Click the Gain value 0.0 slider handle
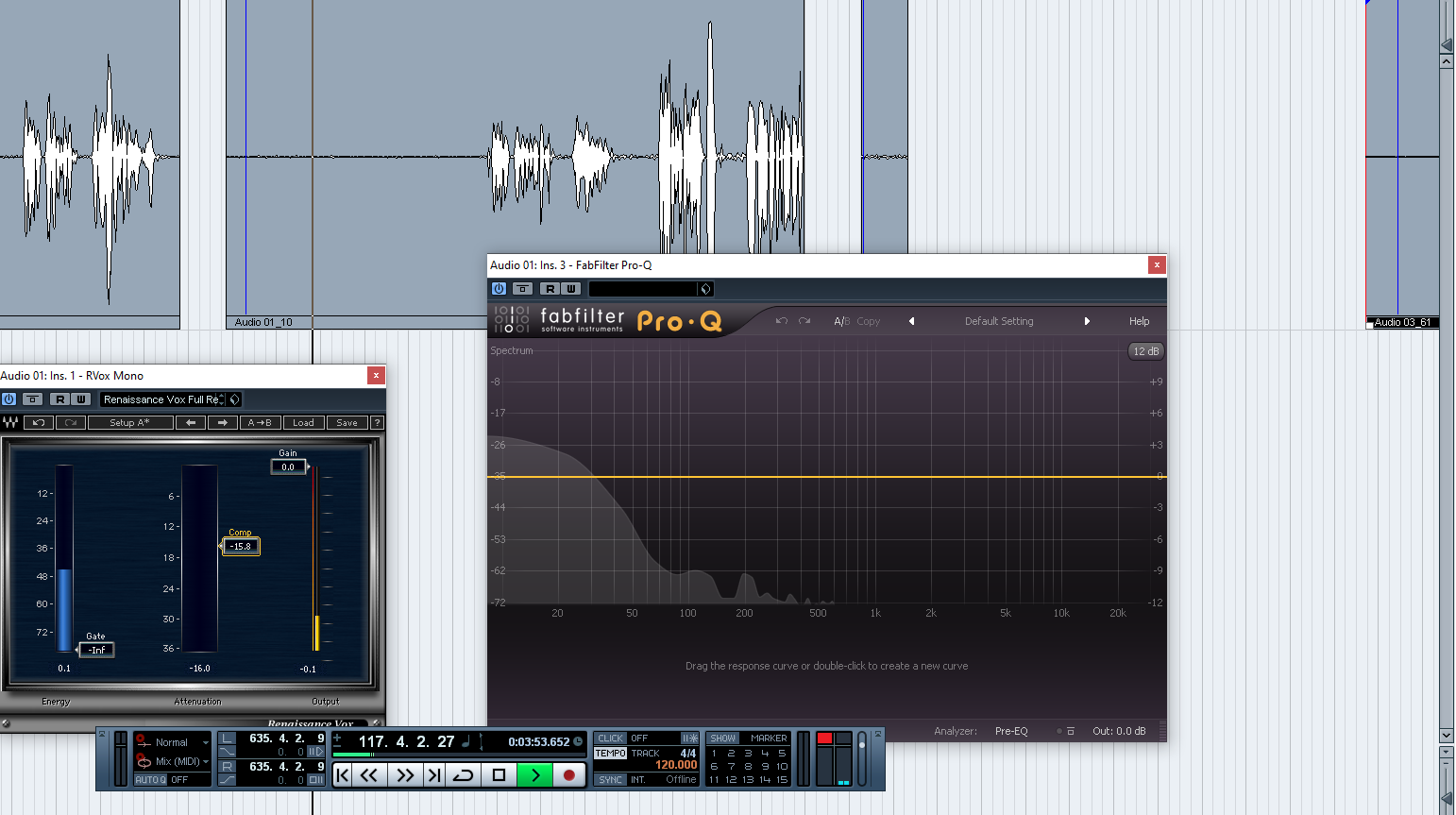 tap(288, 467)
